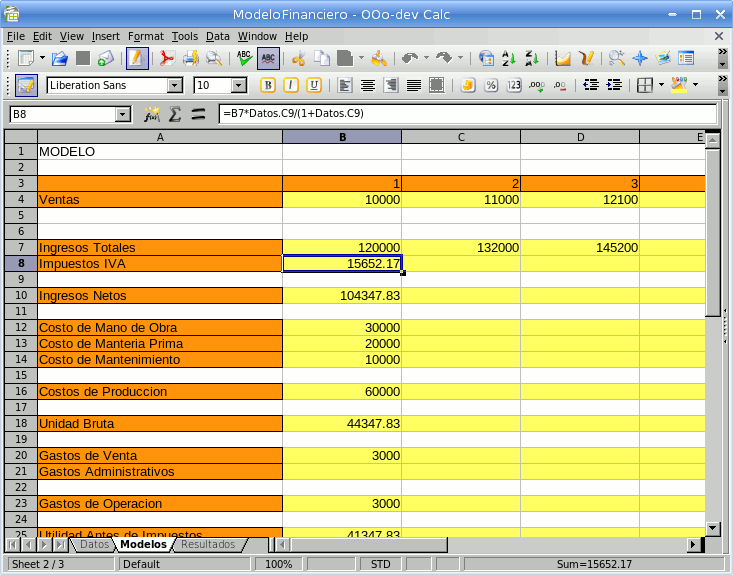Expand Font Size dropdown

point(239,86)
